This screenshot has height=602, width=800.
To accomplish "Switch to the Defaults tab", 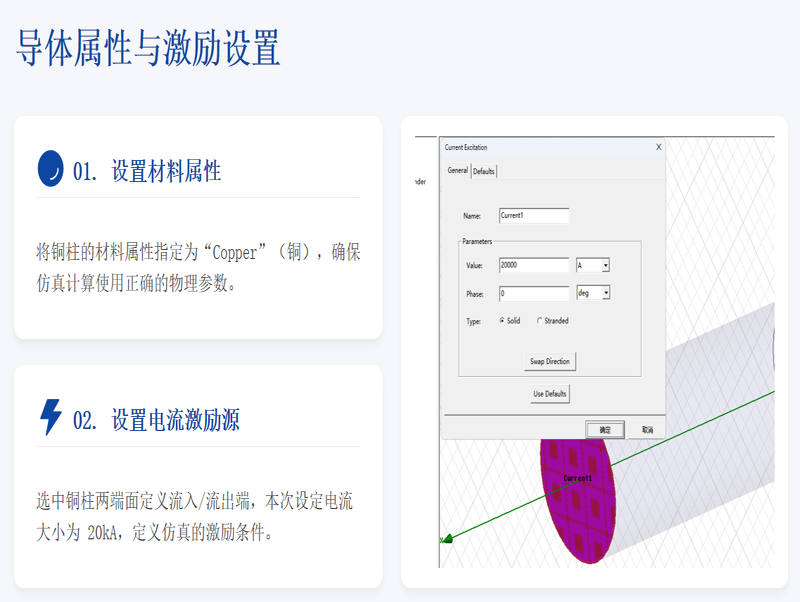I will (x=484, y=171).
